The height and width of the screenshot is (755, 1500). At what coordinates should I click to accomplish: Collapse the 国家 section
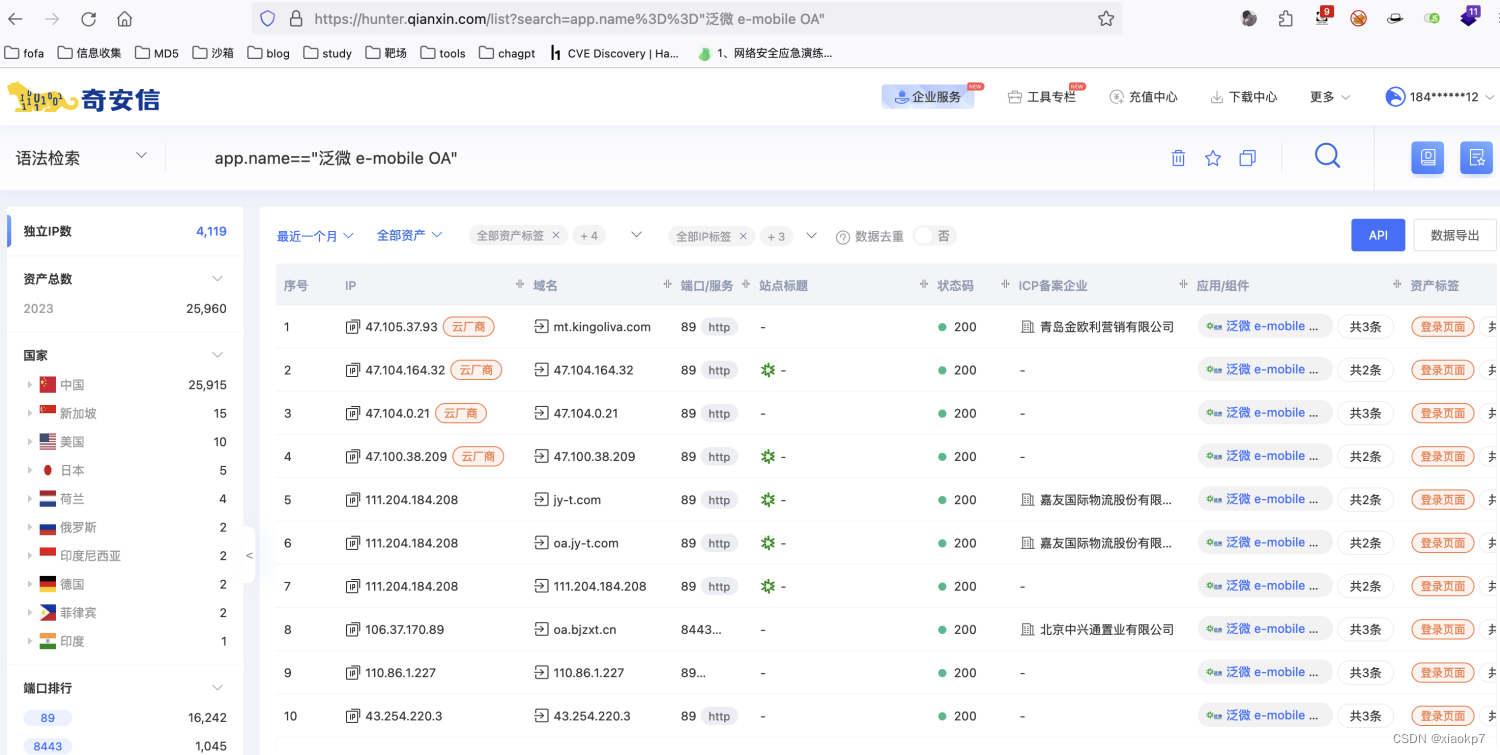tap(217, 356)
